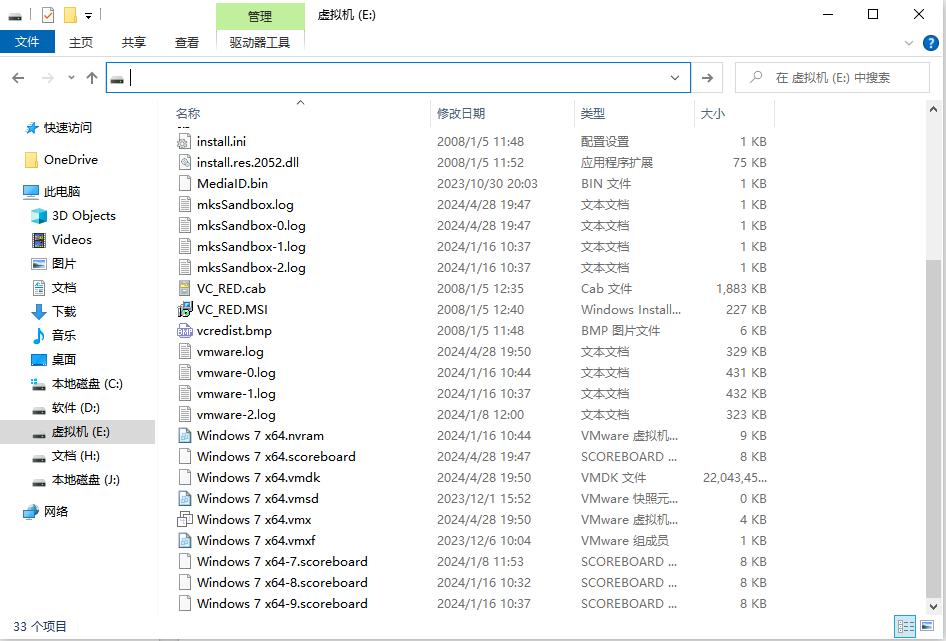Select the VC_RED.MSI installer file

point(232,309)
